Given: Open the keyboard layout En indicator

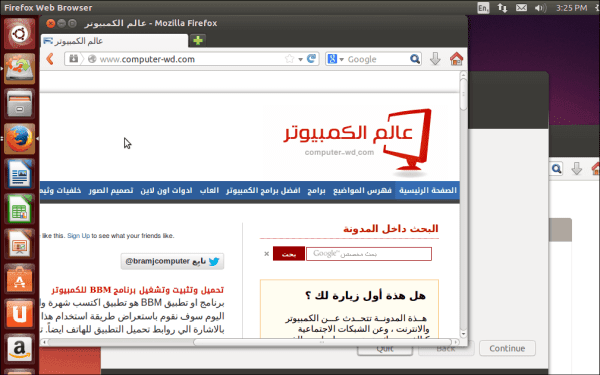Looking at the screenshot, I should pyautogui.click(x=483, y=8).
